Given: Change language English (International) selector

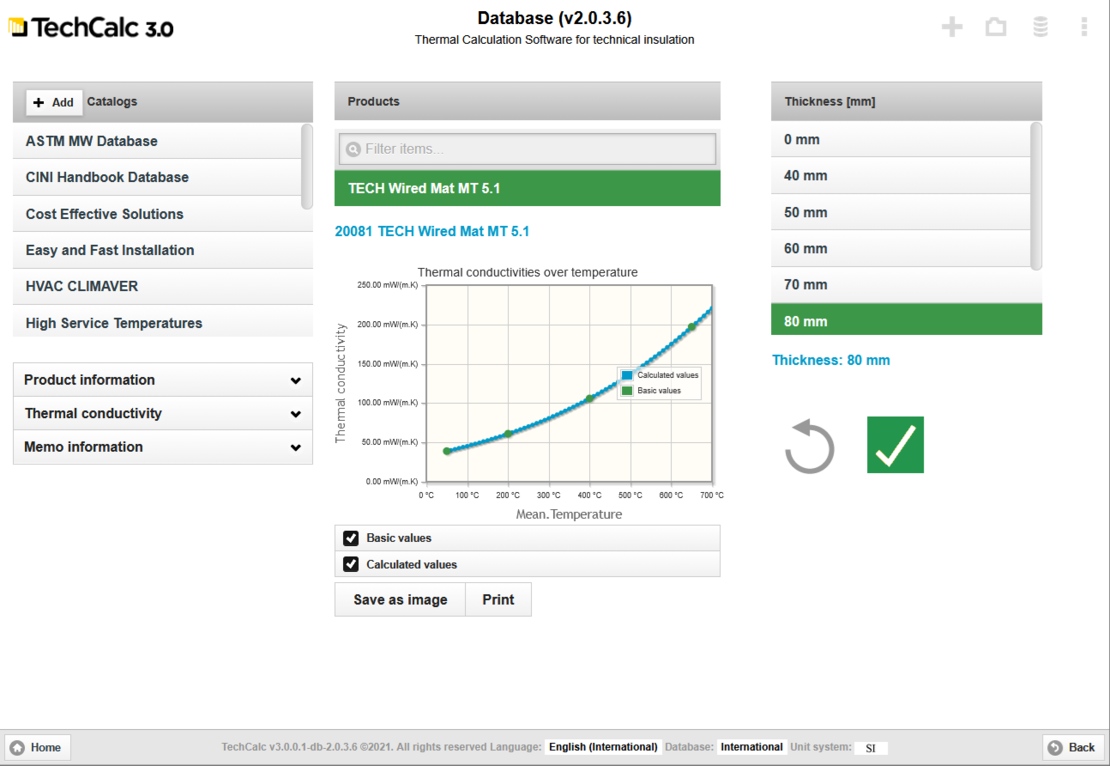Looking at the screenshot, I should 603,747.
